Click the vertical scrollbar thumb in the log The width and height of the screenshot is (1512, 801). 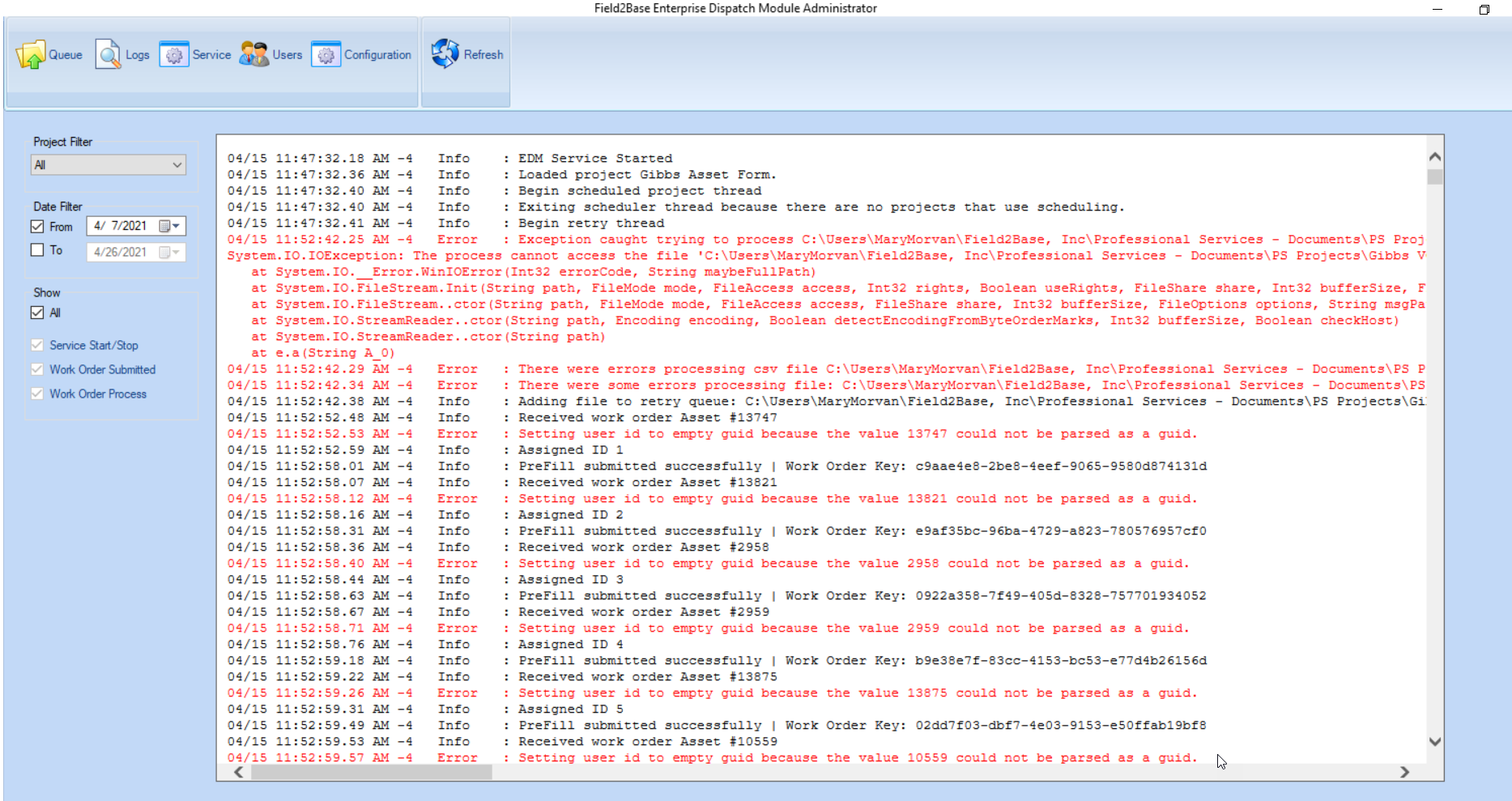pyautogui.click(x=1435, y=177)
